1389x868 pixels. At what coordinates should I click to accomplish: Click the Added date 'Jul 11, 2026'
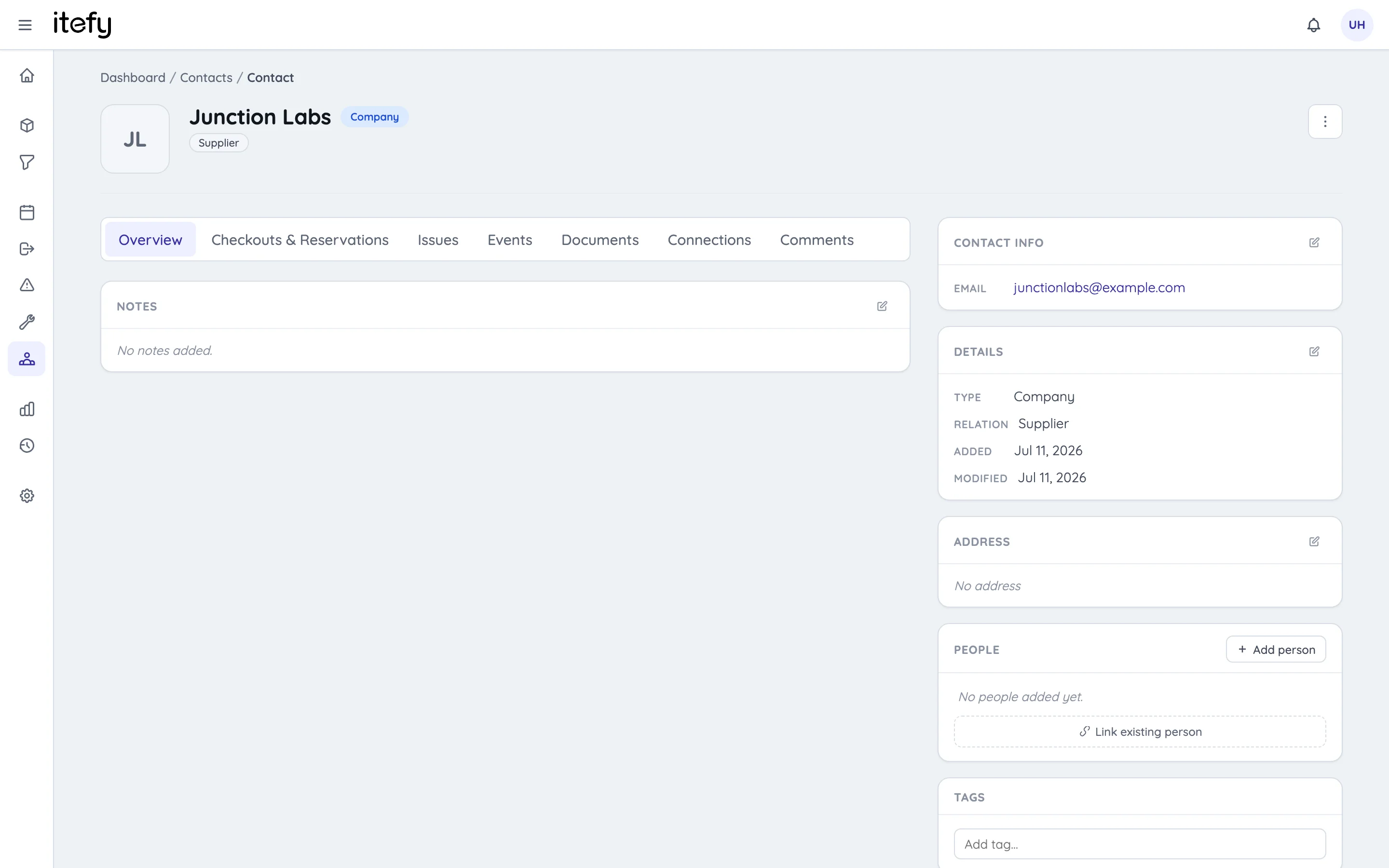coord(1048,451)
